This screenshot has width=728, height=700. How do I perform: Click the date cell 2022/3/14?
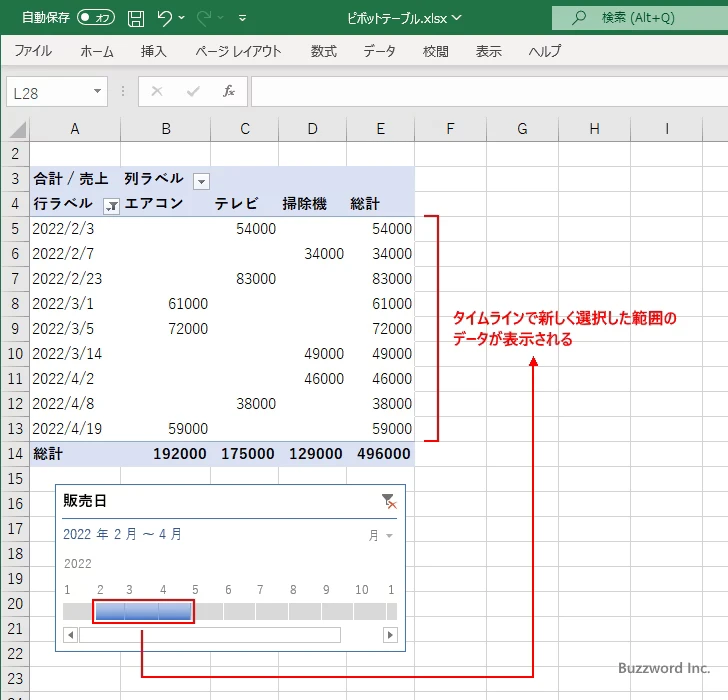(75, 354)
